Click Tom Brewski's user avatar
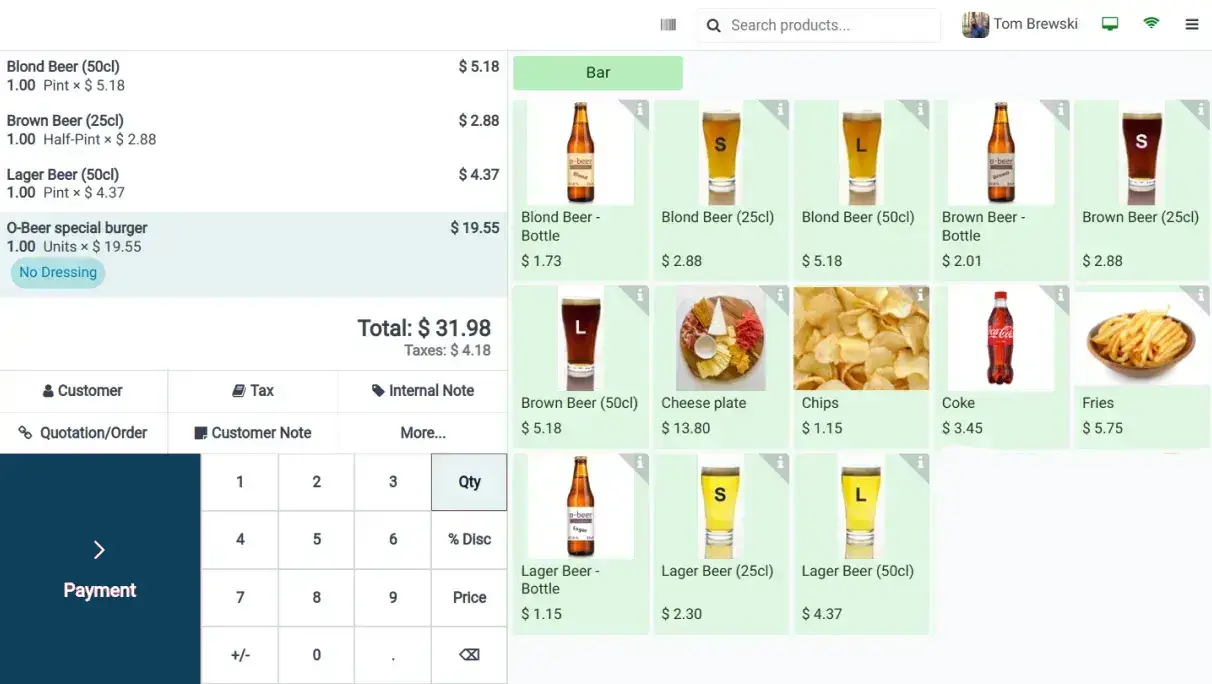Screen dimensions: 1212x684 (975, 25)
